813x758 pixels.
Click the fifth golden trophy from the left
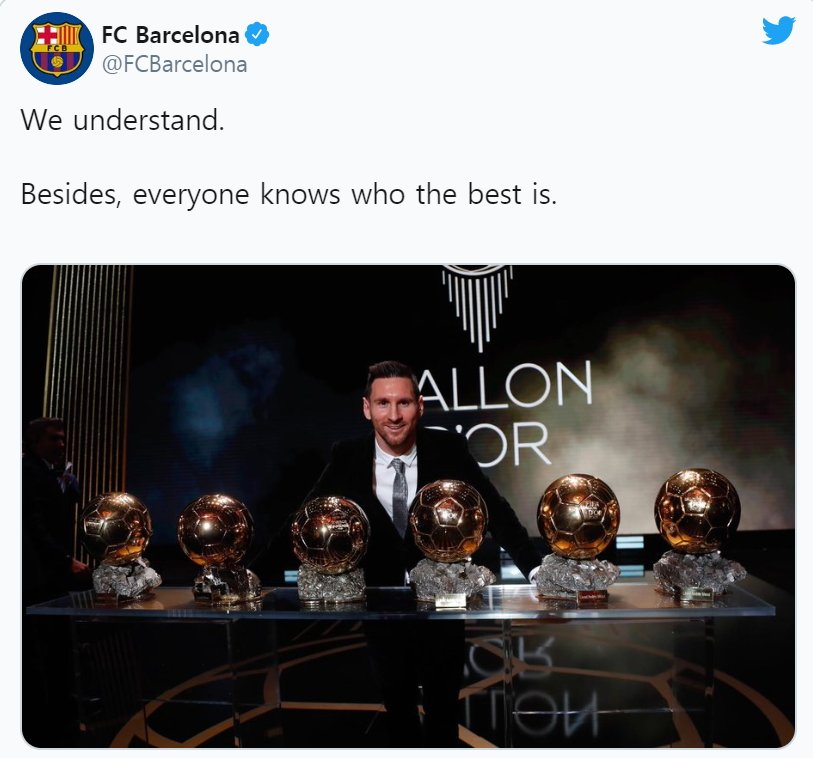(x=577, y=537)
